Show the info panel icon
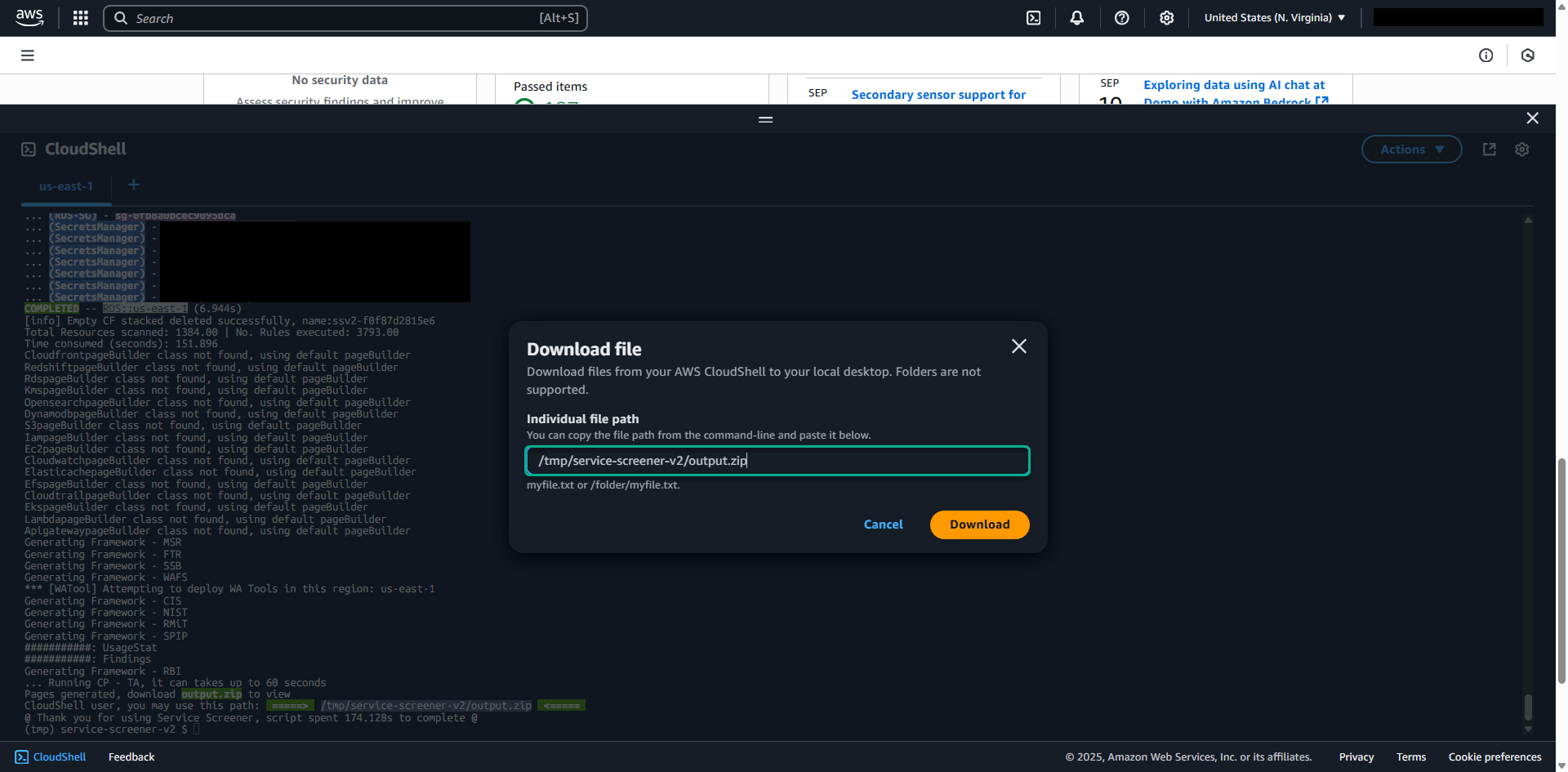This screenshot has width=1568, height=772. (1486, 56)
